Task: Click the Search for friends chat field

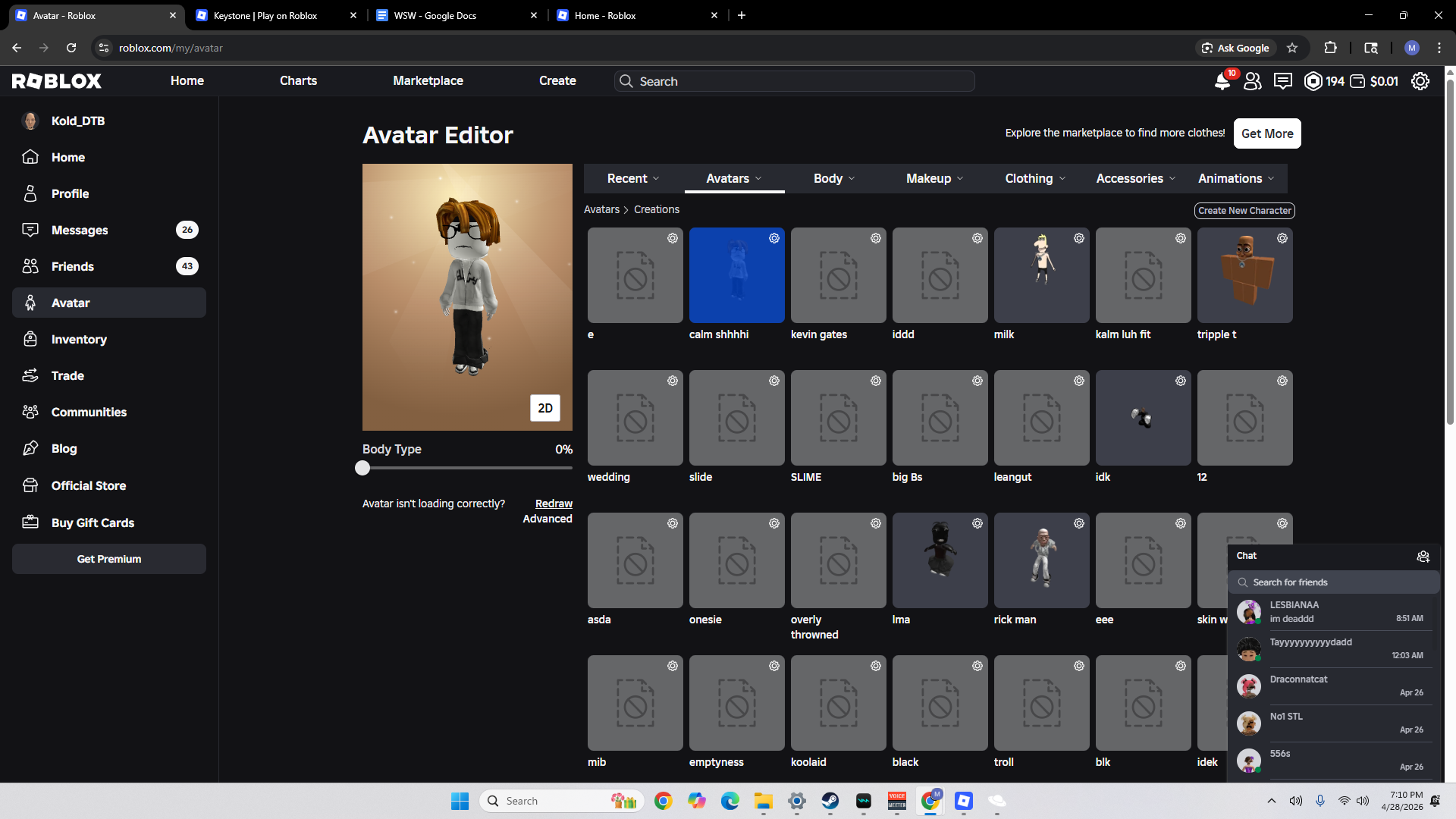Action: click(1335, 582)
